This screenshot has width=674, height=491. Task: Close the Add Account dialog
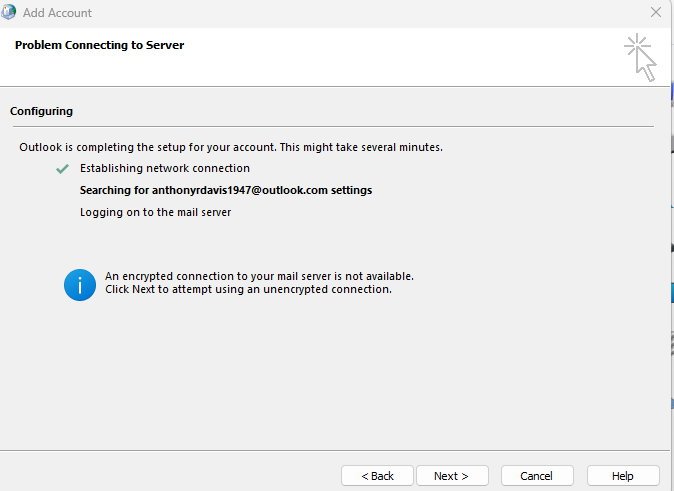[x=656, y=12]
